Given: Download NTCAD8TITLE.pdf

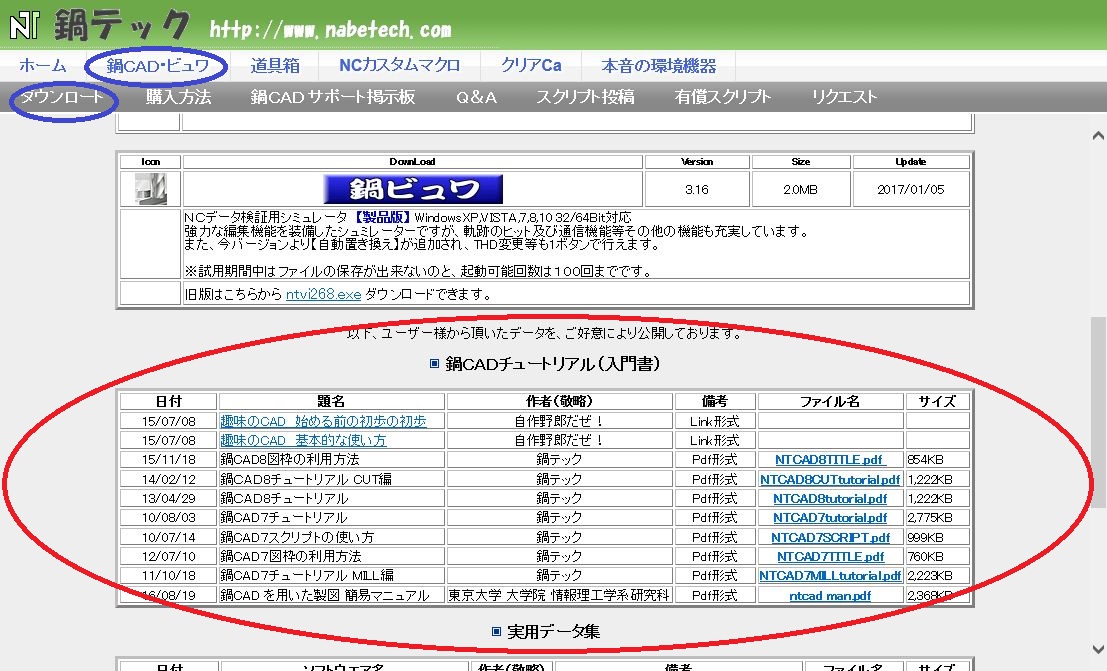Looking at the screenshot, I should [830, 460].
